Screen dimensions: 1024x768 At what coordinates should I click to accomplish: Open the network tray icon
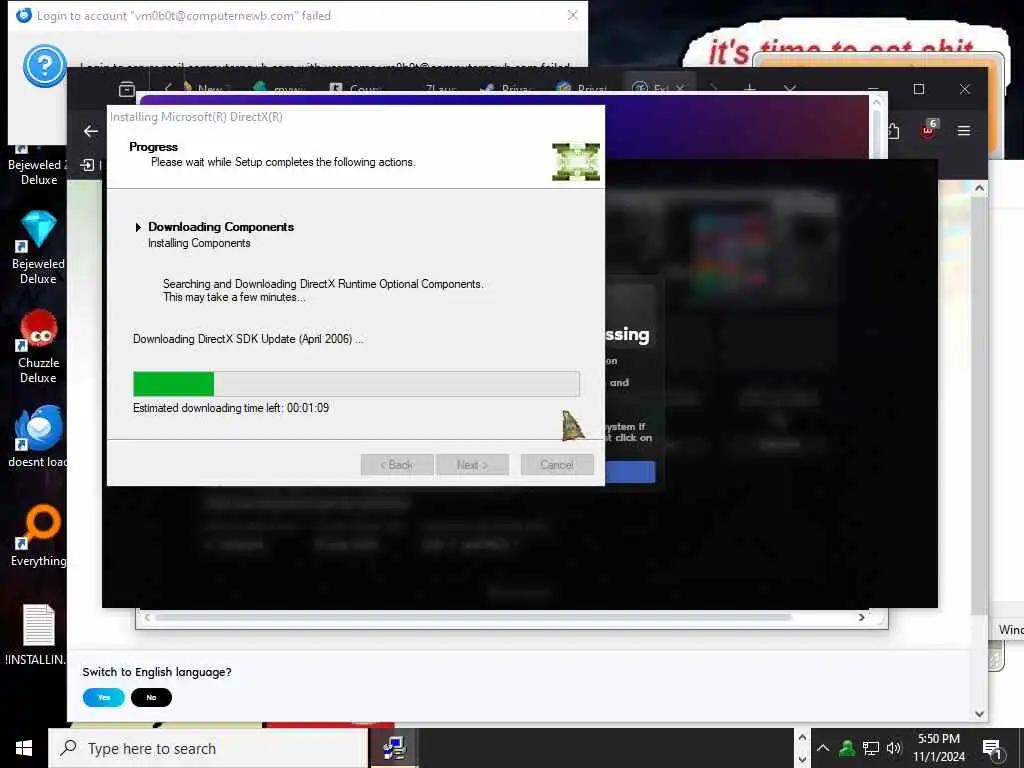pos(871,748)
